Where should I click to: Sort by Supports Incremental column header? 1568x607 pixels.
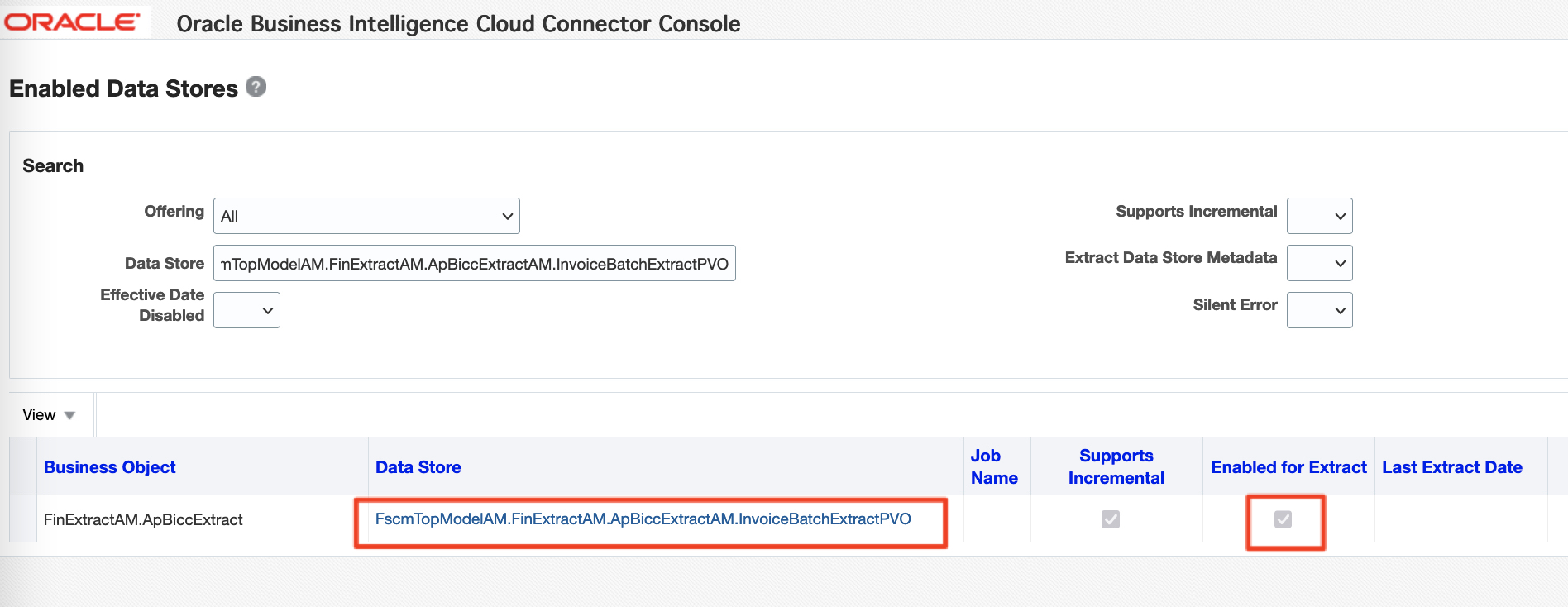pos(1116,467)
